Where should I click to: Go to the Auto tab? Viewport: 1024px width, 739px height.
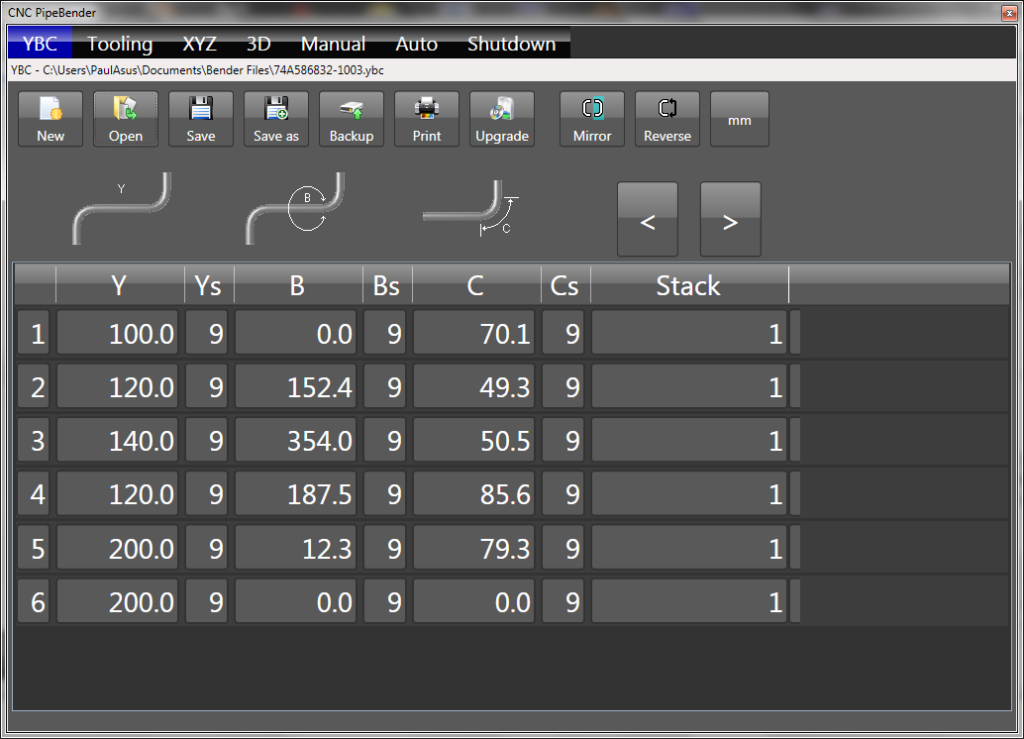coord(416,44)
